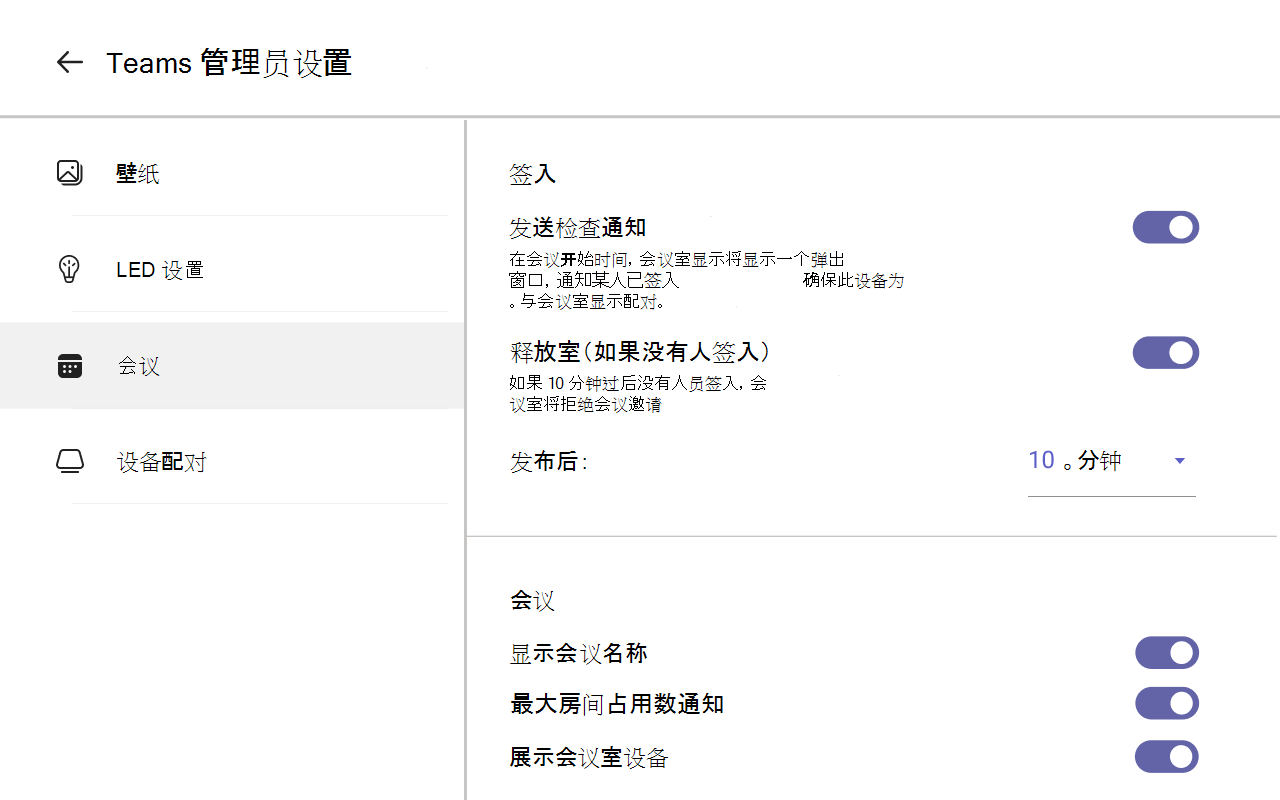The width and height of the screenshot is (1280, 800).
Task: Click the 签入 section heading
Action: [532, 174]
